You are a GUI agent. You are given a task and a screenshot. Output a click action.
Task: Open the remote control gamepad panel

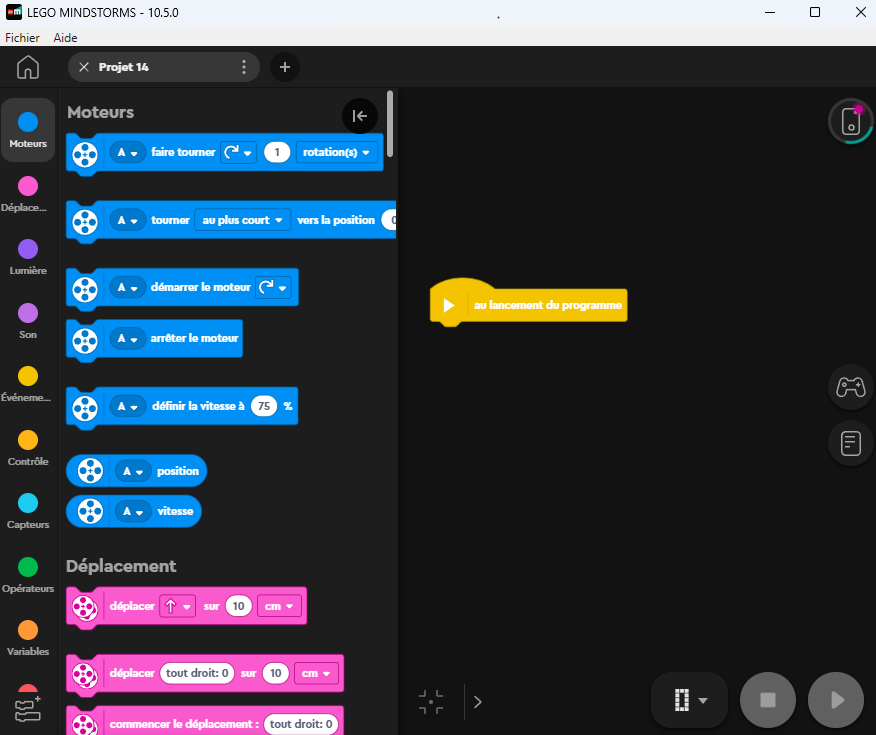click(850, 386)
